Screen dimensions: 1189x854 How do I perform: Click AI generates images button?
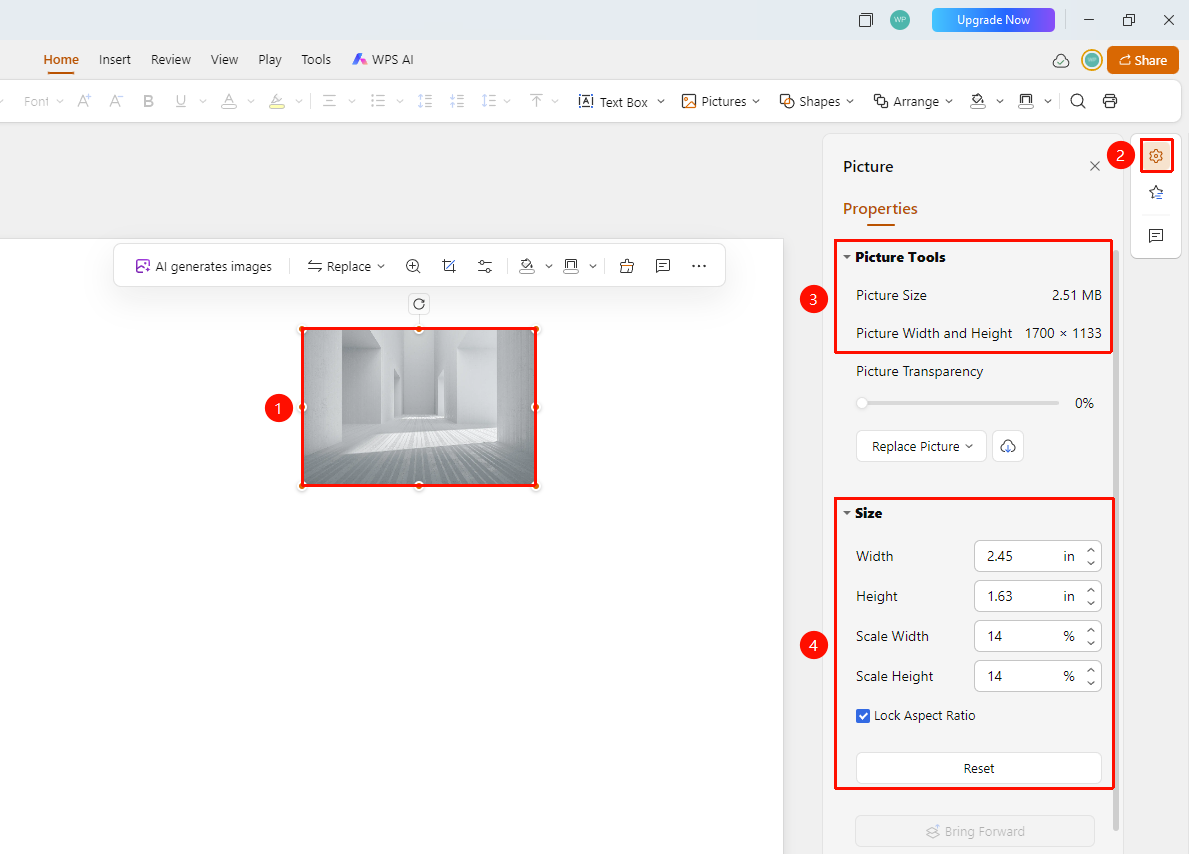click(x=203, y=266)
